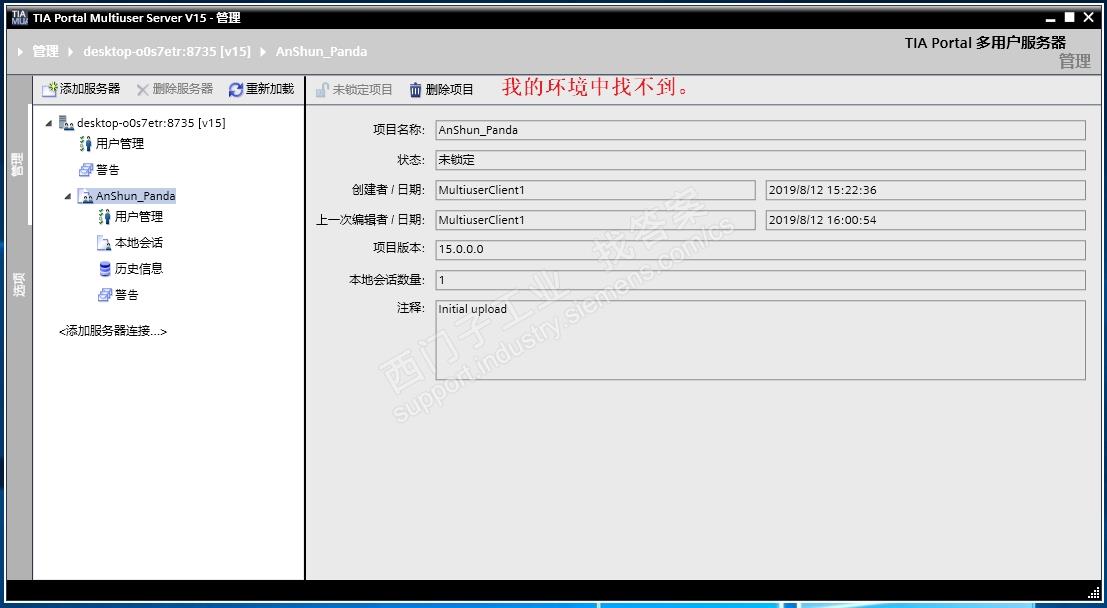Click the <添加服务器连接...> entry
Screen dimensions: 1107x608
(113, 331)
